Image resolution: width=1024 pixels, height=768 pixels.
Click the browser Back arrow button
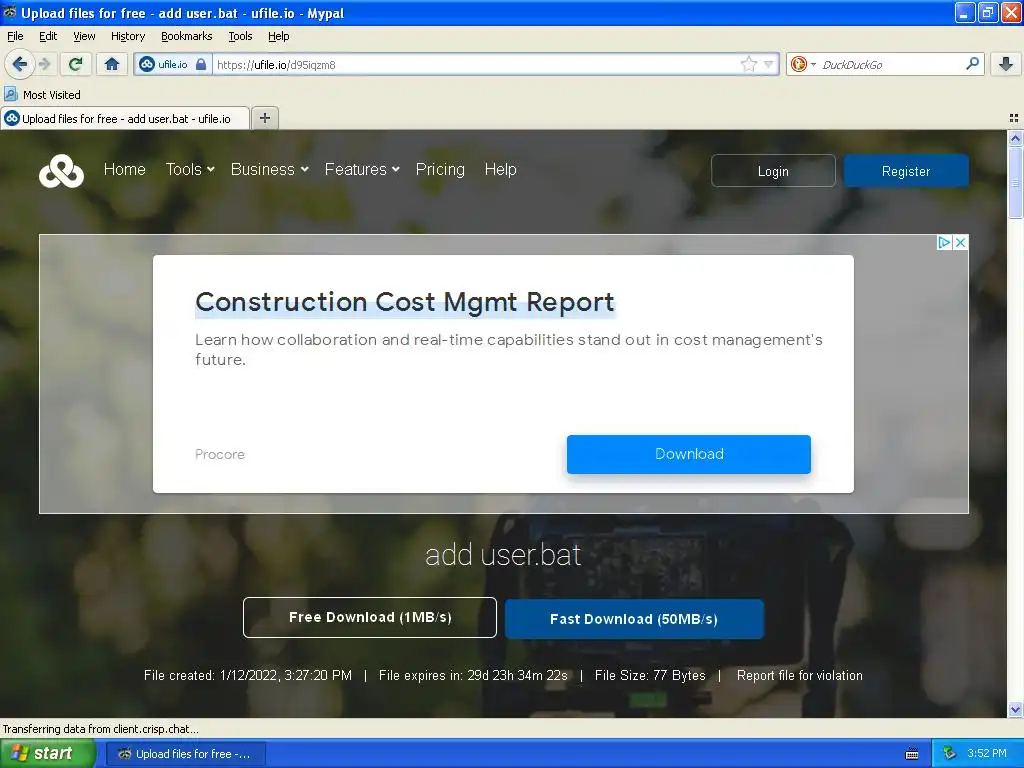click(20, 64)
